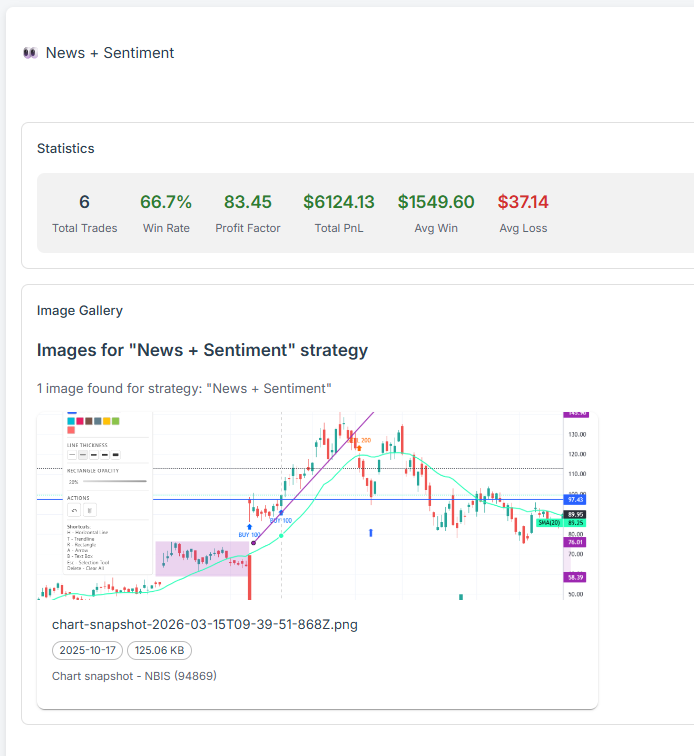Screen dimensions: 694x756
Task: Click the trash icon under Actions in chart
Action: [x=89, y=509]
